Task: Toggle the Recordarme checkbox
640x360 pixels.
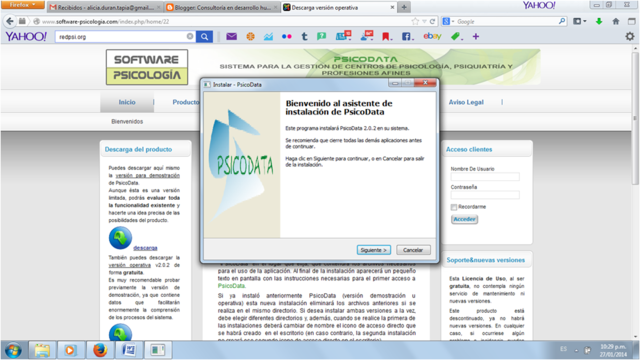Action: pos(453,207)
